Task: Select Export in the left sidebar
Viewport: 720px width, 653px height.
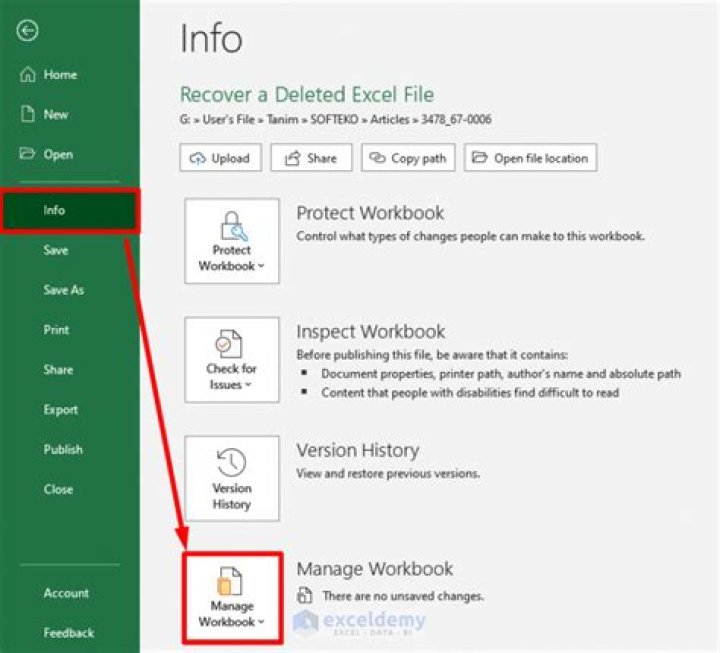Action: (60, 410)
